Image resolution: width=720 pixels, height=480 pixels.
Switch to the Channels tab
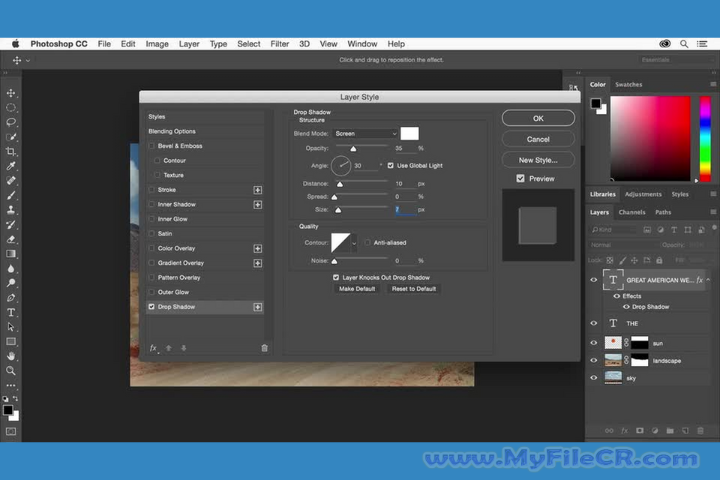pos(632,212)
